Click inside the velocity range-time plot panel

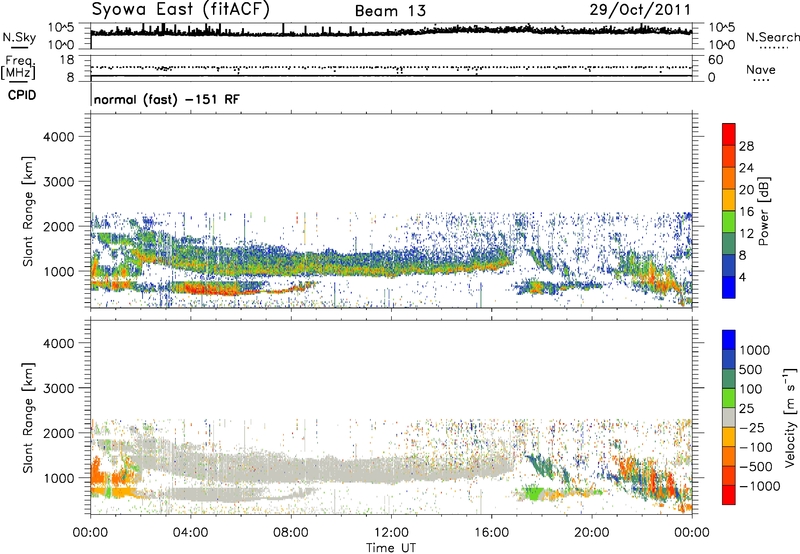(x=391, y=417)
